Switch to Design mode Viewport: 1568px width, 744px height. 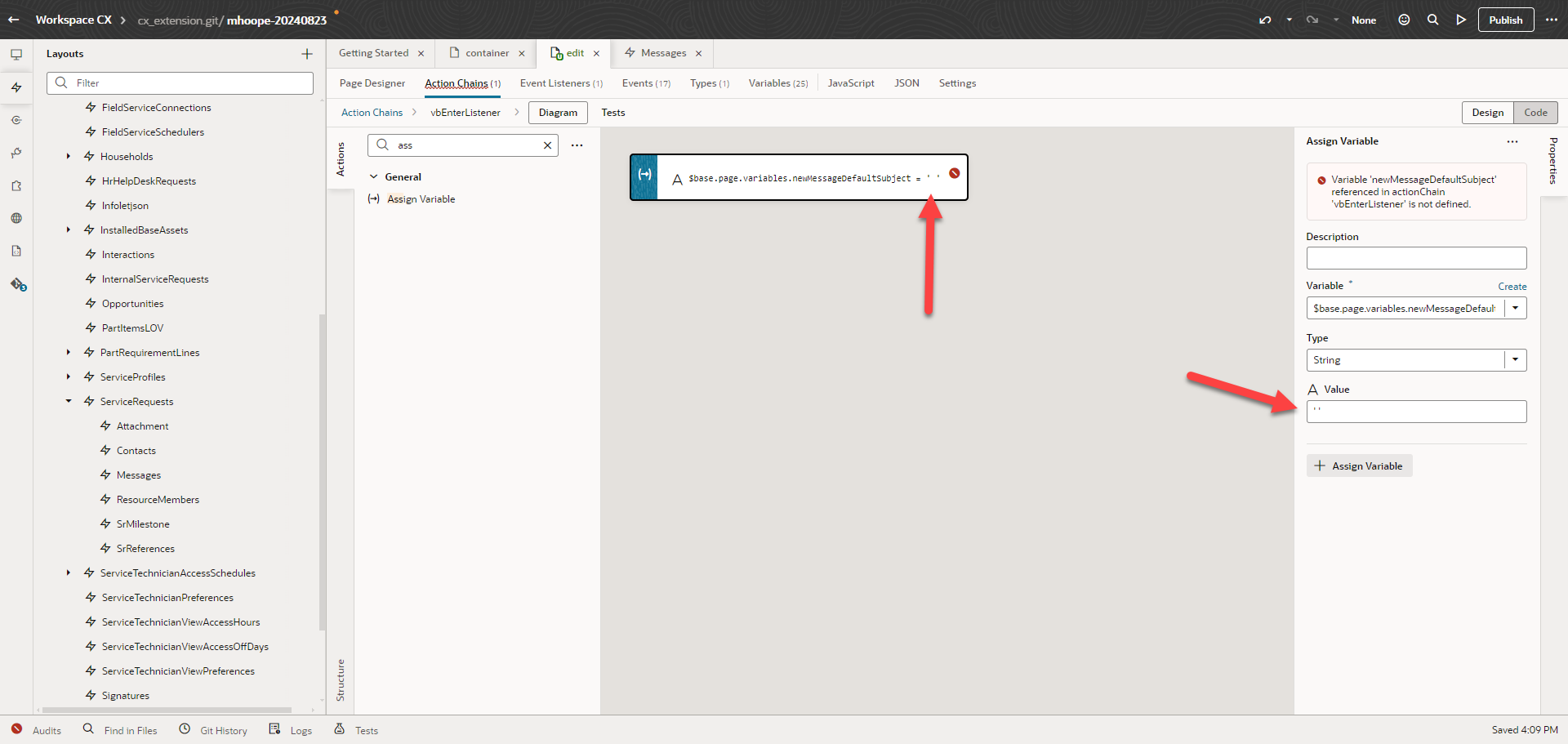[x=1487, y=113]
